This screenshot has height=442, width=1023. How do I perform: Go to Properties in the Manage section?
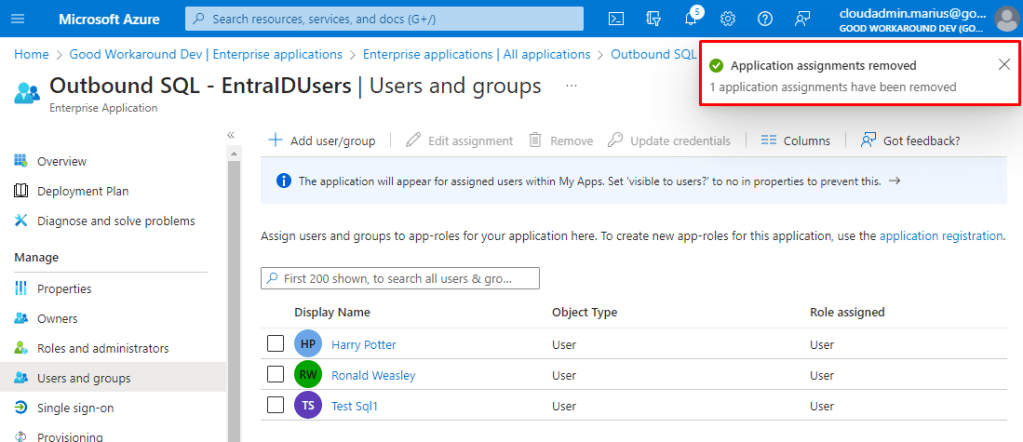coord(64,289)
